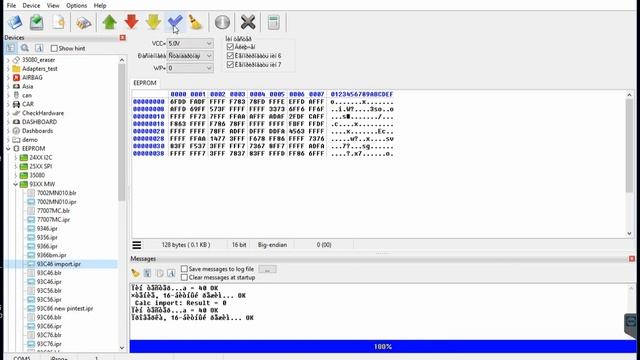640x360 pixels.
Task: Click the magnifier search icon in Devices panel
Action: 25,48
